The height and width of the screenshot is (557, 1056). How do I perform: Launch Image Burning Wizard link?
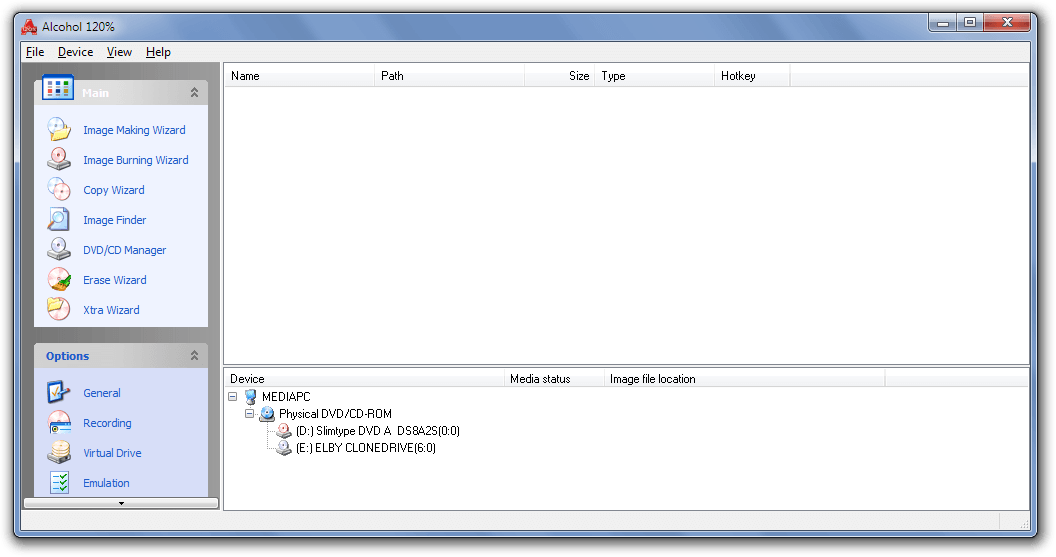(x=135, y=160)
